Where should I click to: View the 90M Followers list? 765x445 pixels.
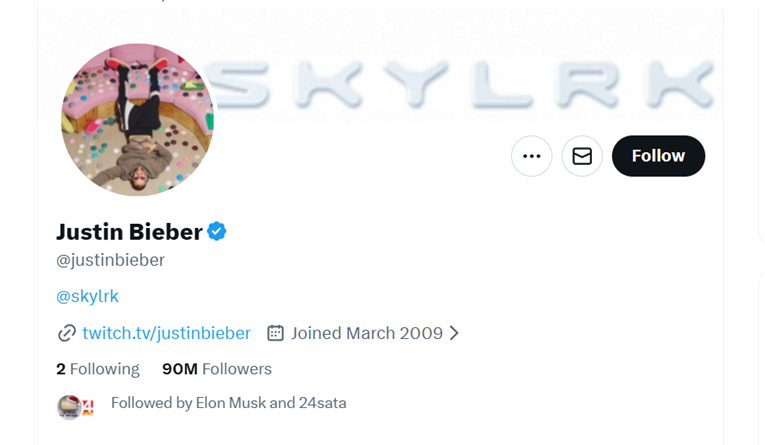[217, 369]
